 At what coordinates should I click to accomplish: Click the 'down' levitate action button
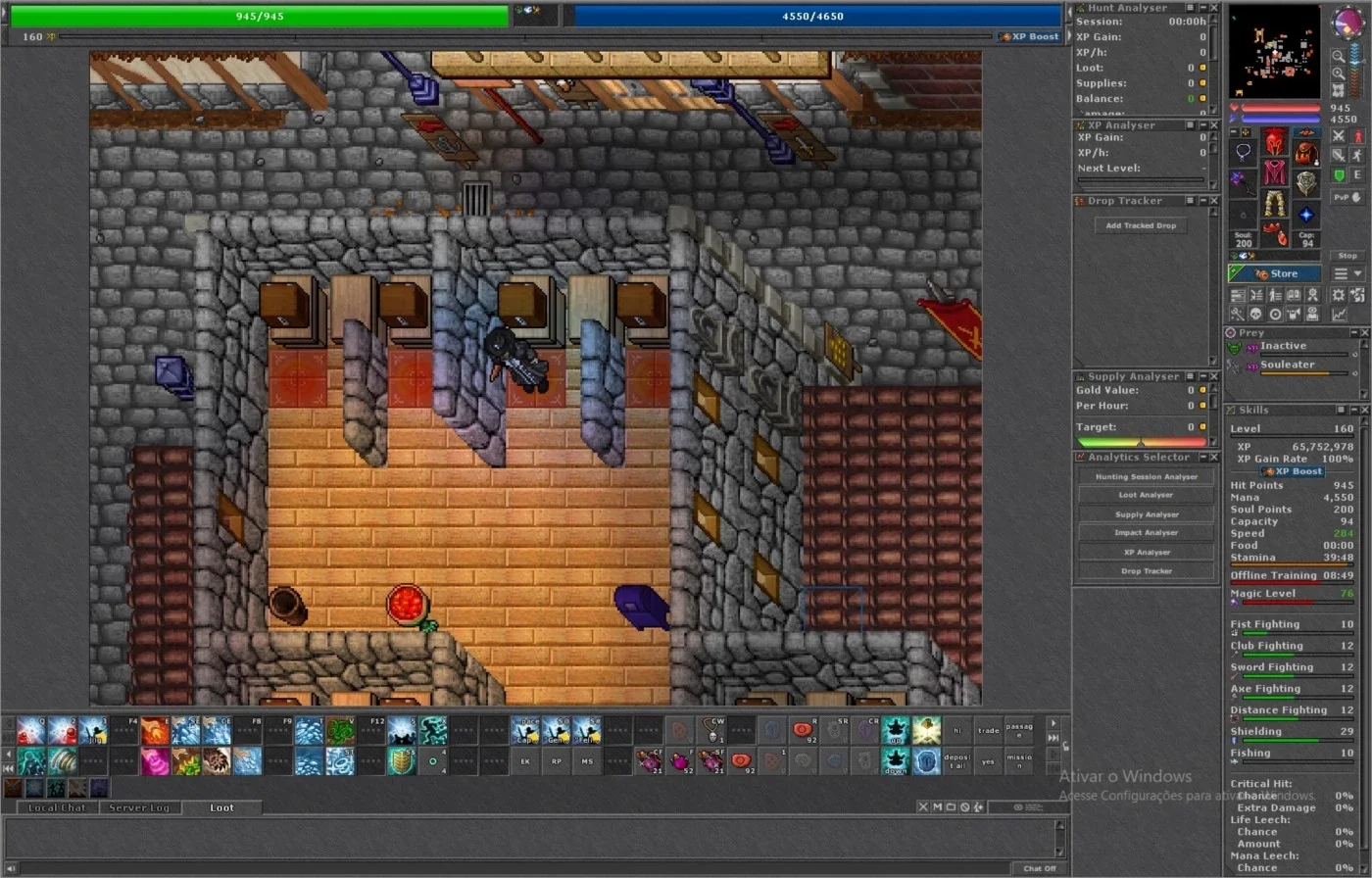[x=896, y=761]
